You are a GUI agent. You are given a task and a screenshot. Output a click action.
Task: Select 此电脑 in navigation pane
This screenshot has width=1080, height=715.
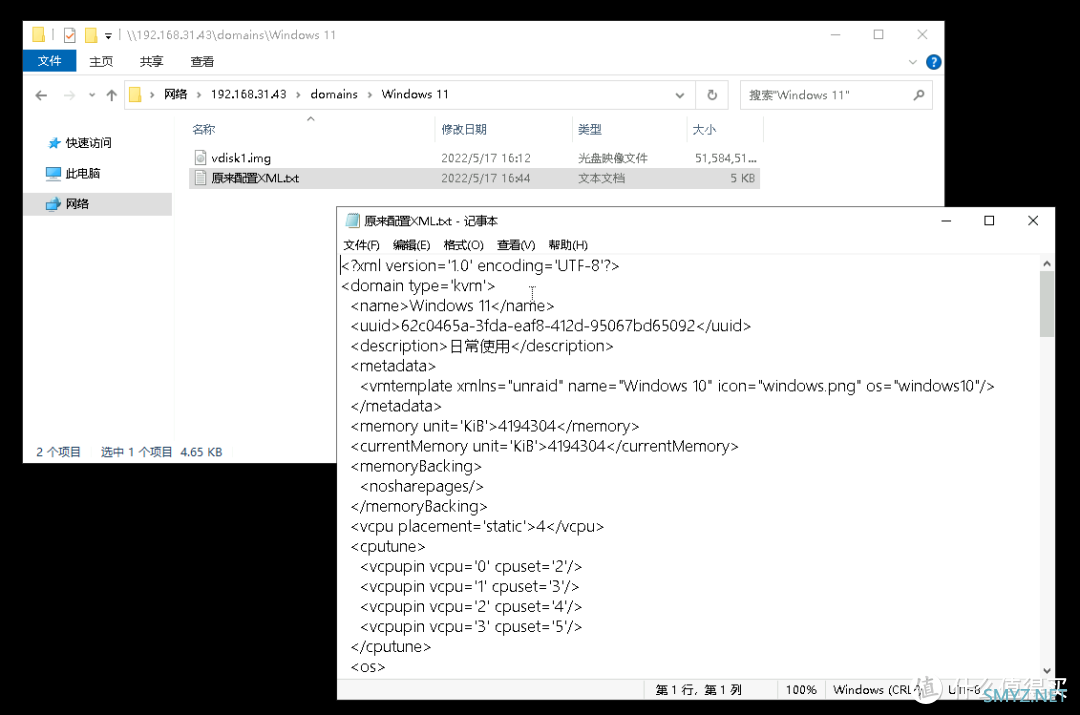[x=74, y=173]
